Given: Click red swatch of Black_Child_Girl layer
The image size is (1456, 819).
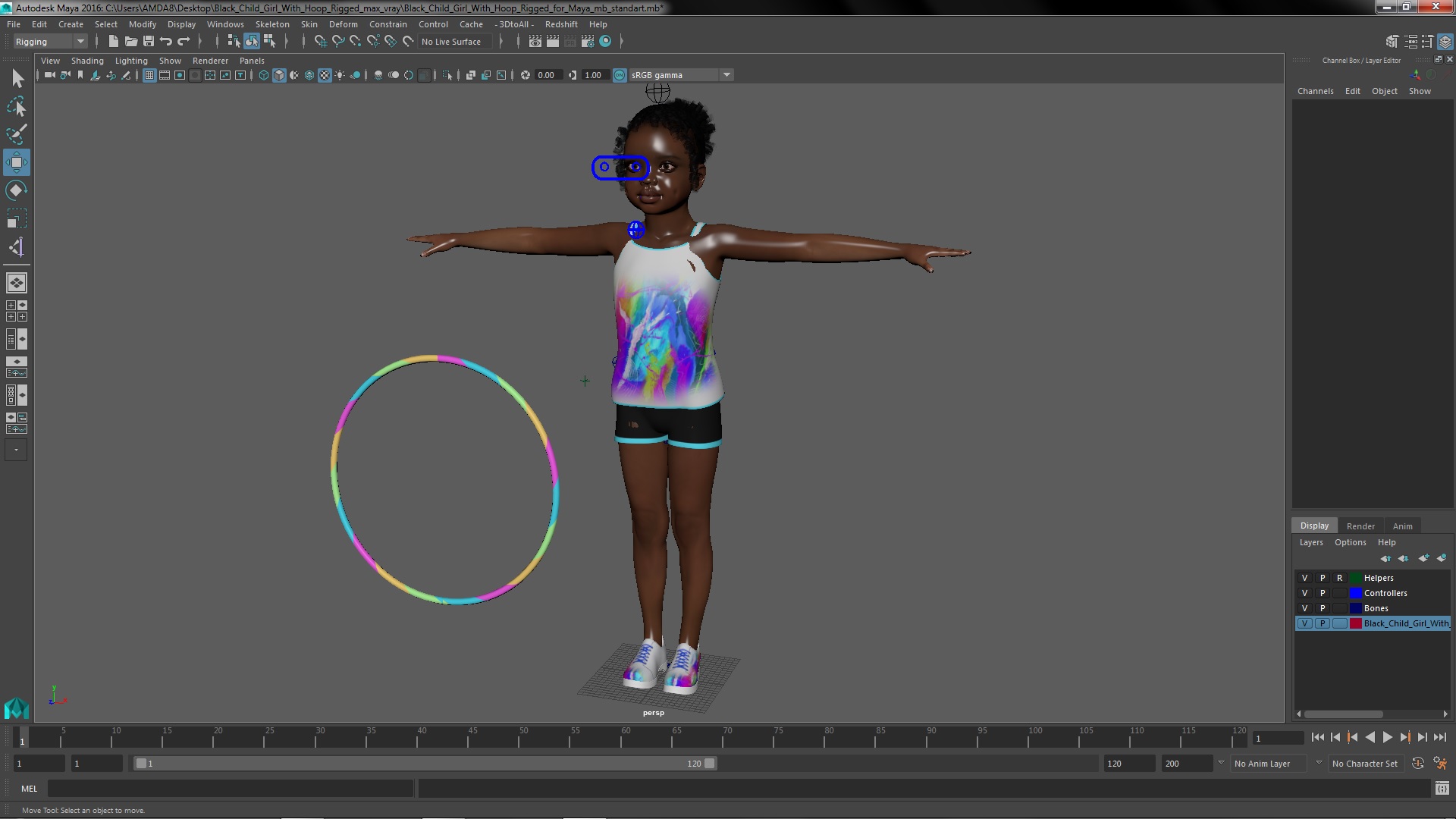Looking at the screenshot, I should point(1356,623).
